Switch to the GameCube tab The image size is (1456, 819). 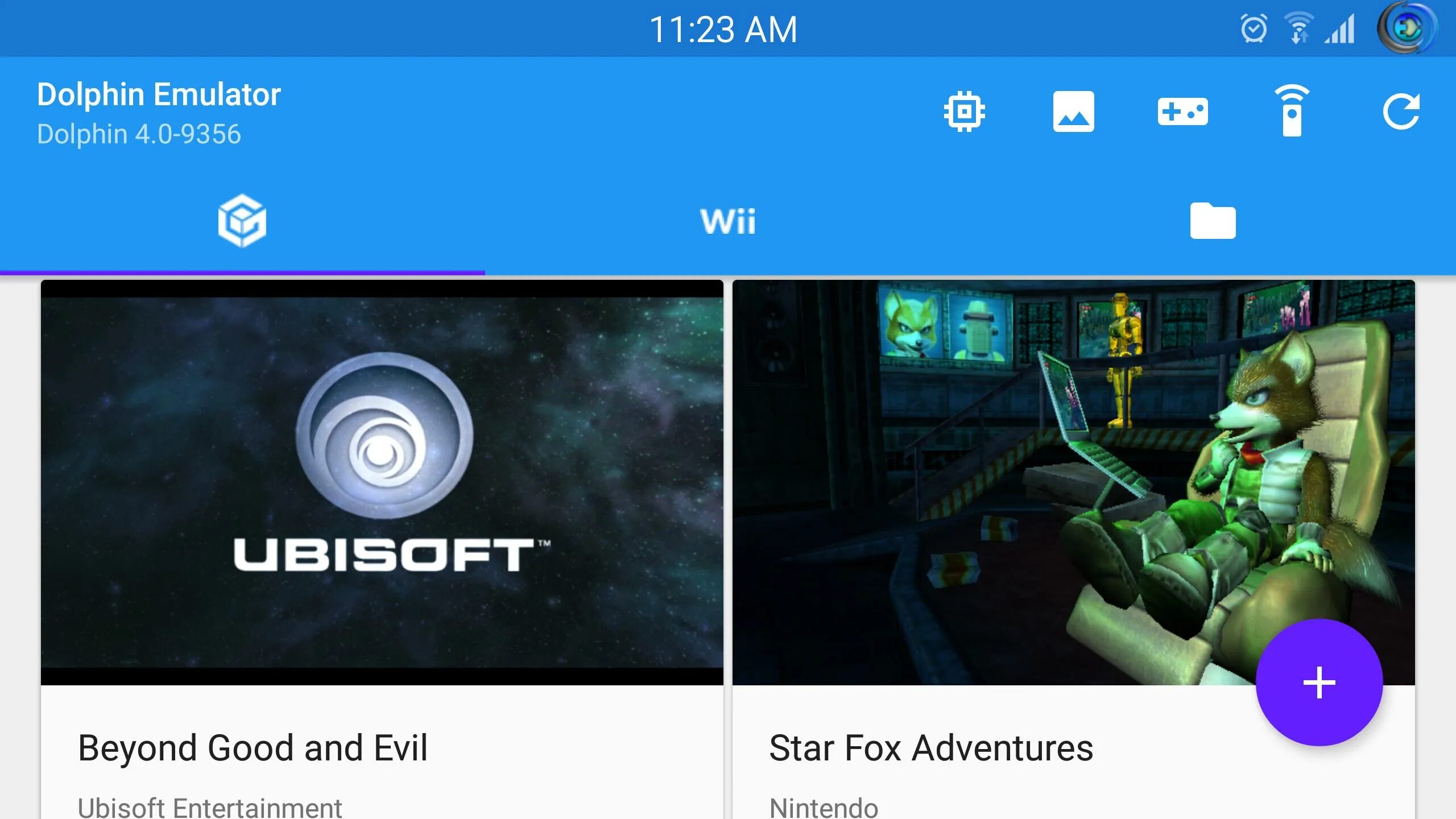pyautogui.click(x=242, y=221)
